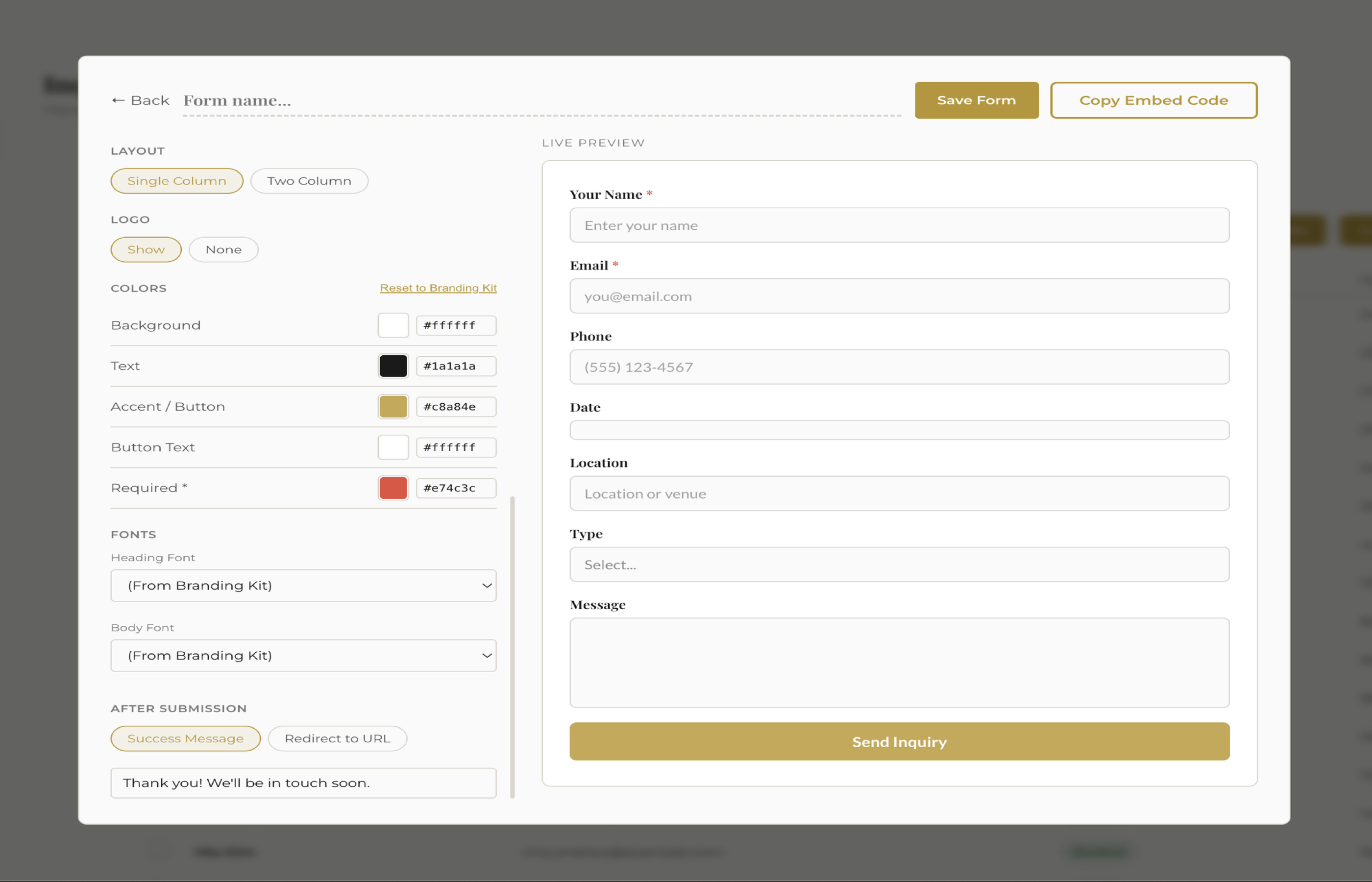Image resolution: width=1372 pixels, height=882 pixels.
Task: Set logo visibility to None
Action: point(223,249)
